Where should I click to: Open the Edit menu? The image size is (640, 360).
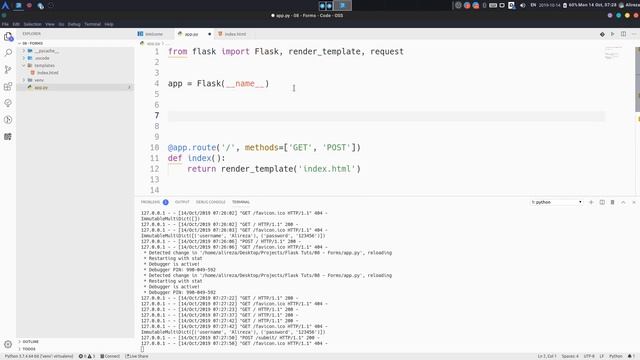pyautogui.click(x=16, y=24)
